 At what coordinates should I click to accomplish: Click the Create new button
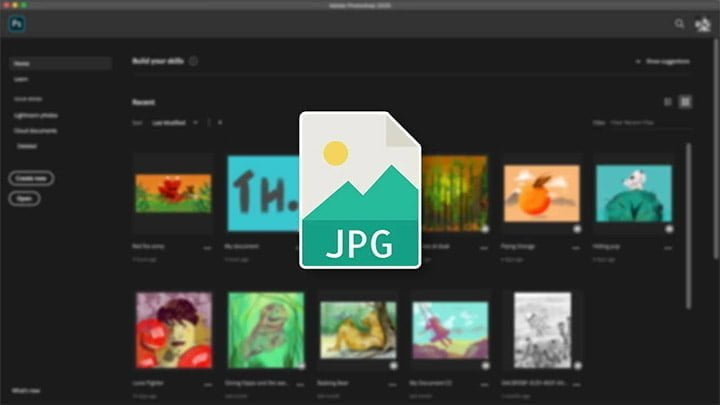pos(31,178)
